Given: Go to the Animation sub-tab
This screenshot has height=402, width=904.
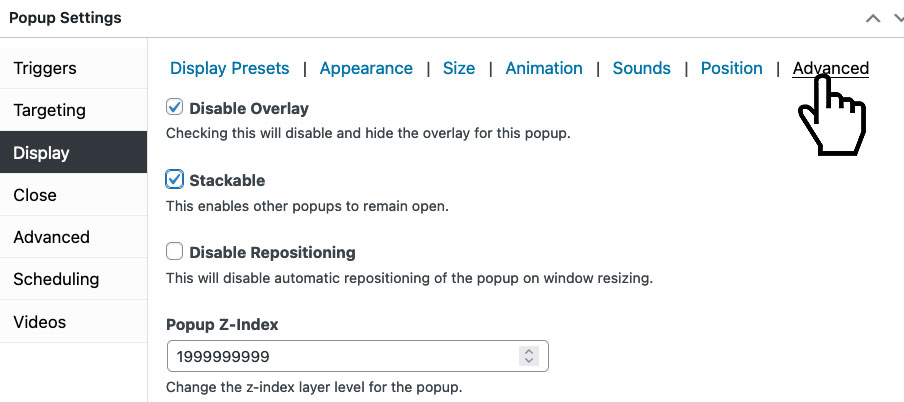Looking at the screenshot, I should (x=544, y=68).
